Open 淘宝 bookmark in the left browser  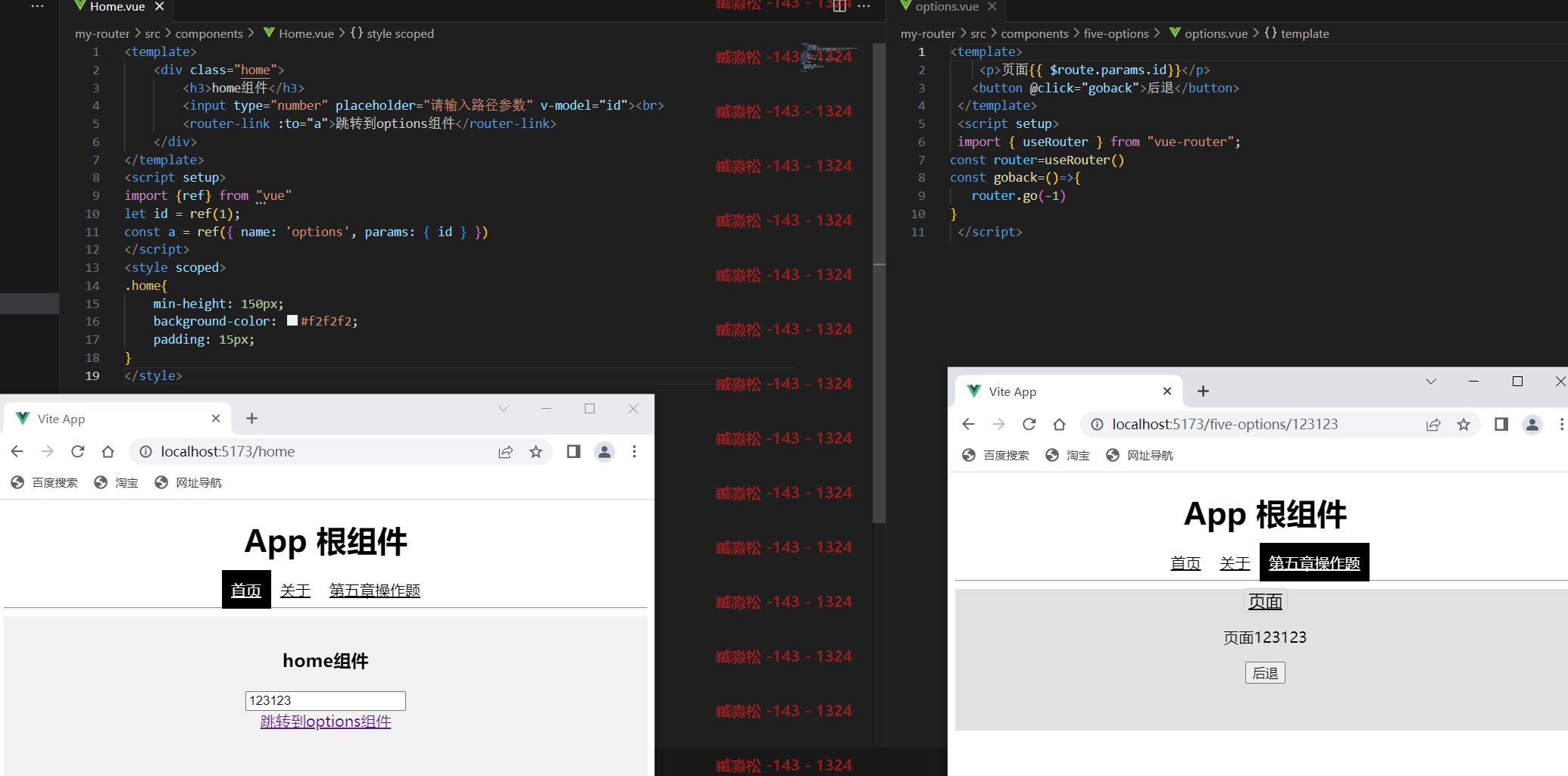point(116,483)
